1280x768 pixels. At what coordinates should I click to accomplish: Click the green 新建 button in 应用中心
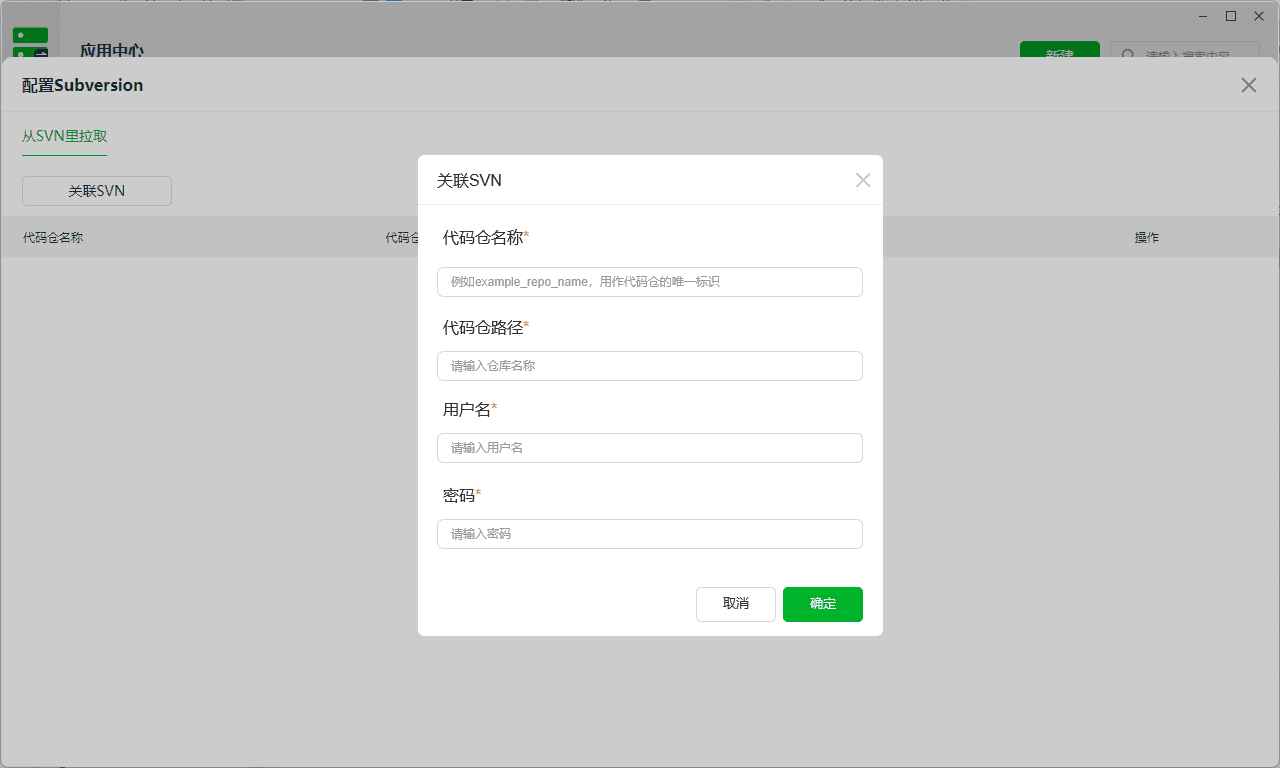(x=1060, y=50)
